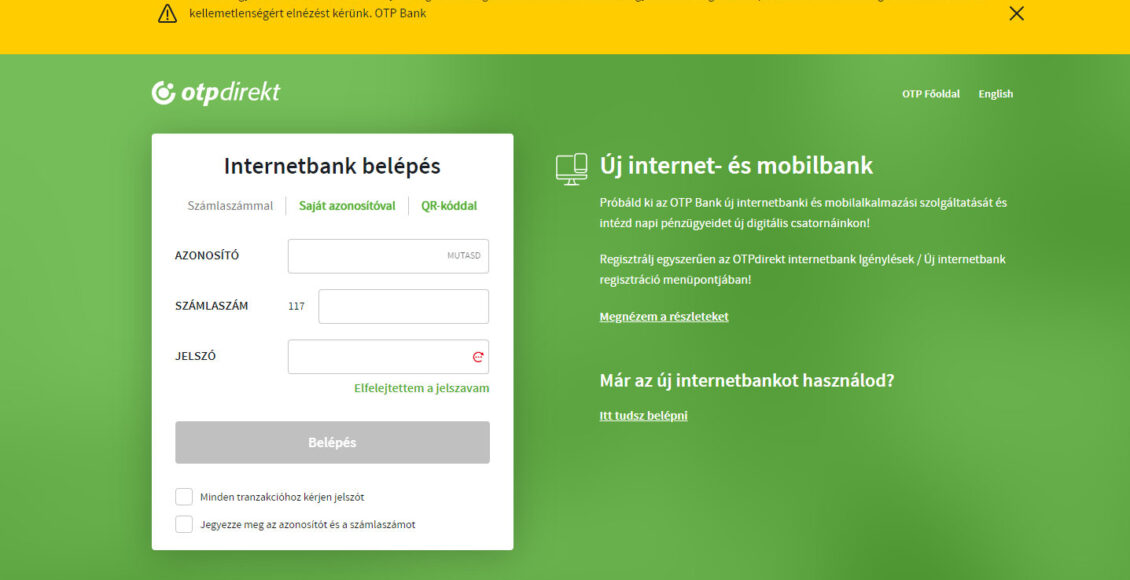Focus the Számlaszám input field

click(404, 306)
